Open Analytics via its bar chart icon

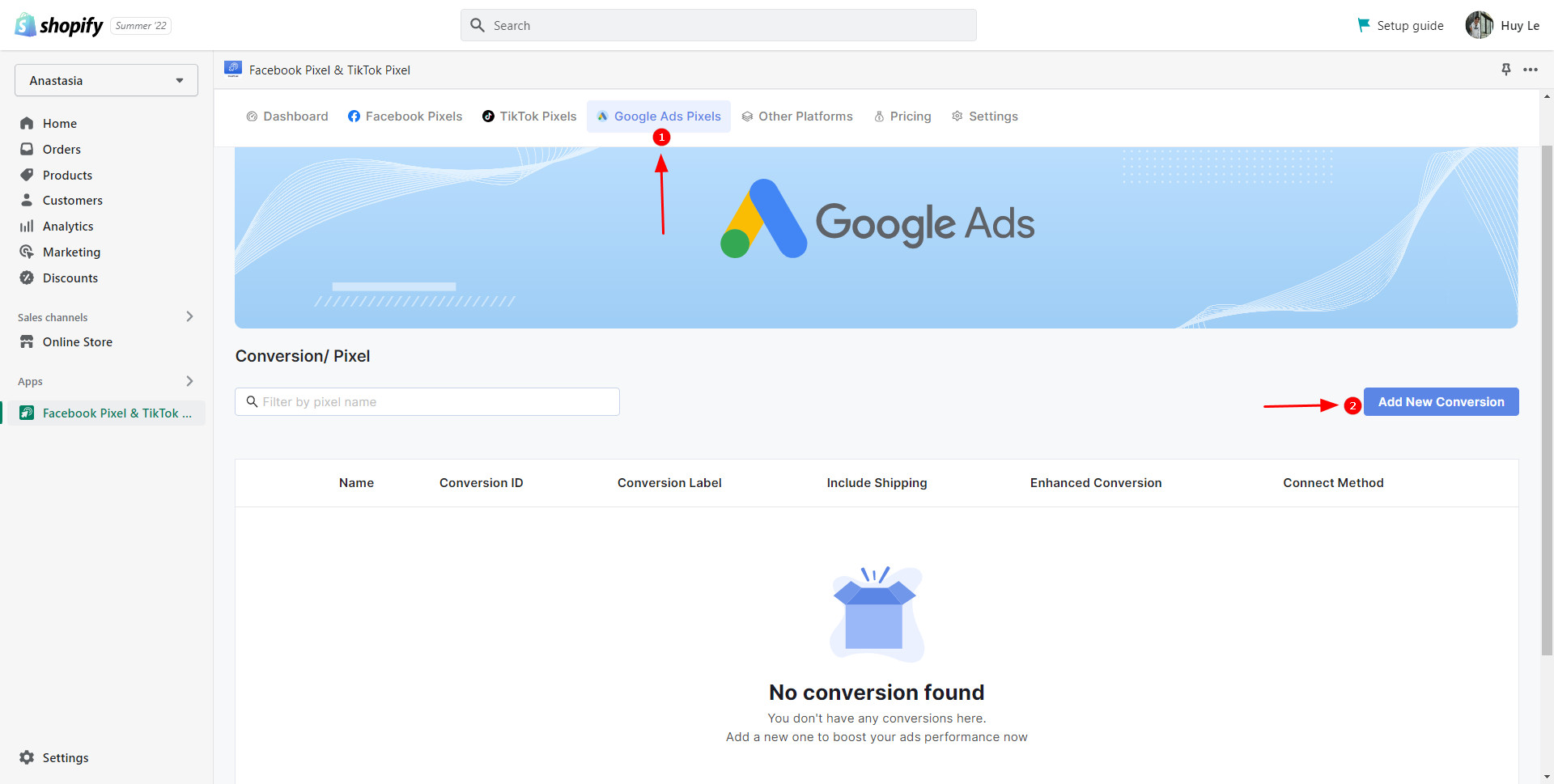pos(27,226)
